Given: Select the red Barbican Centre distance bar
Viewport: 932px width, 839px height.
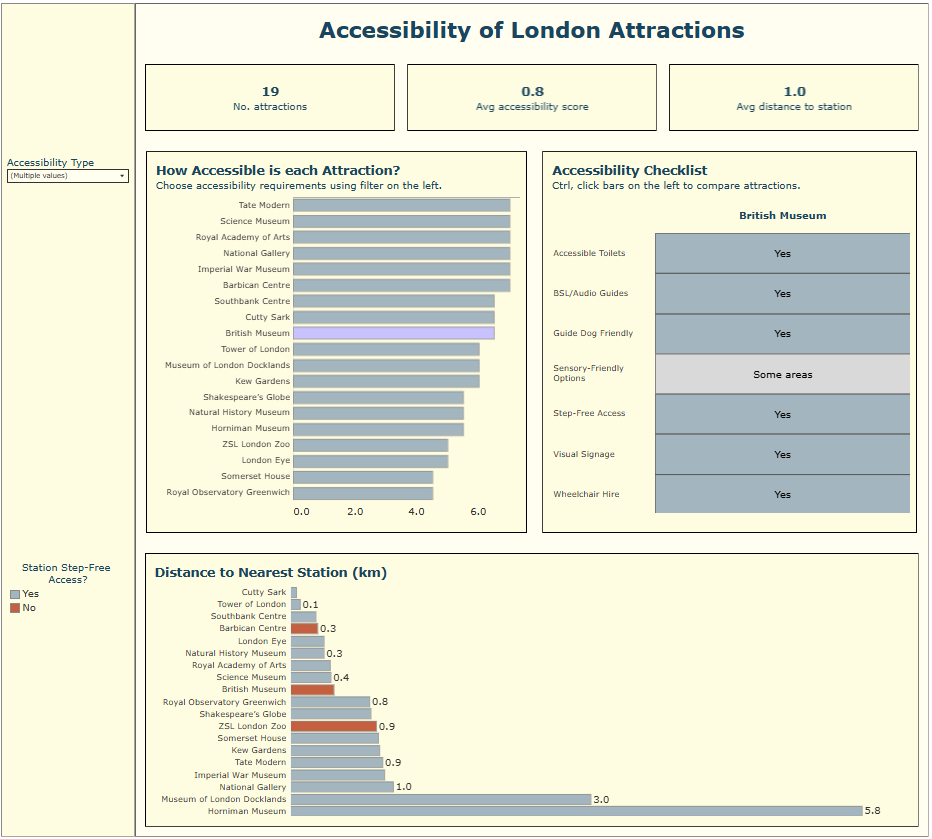Looking at the screenshot, I should (x=304, y=629).
